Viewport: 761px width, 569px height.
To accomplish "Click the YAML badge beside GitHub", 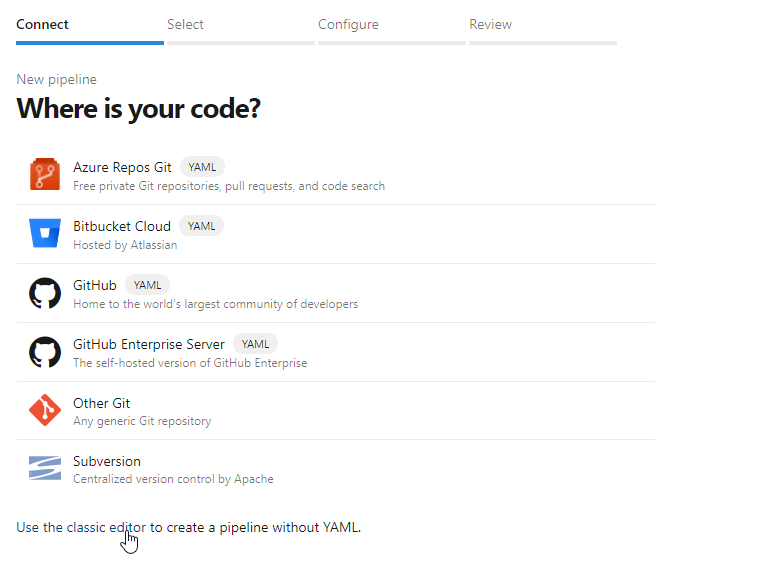I will click(148, 285).
